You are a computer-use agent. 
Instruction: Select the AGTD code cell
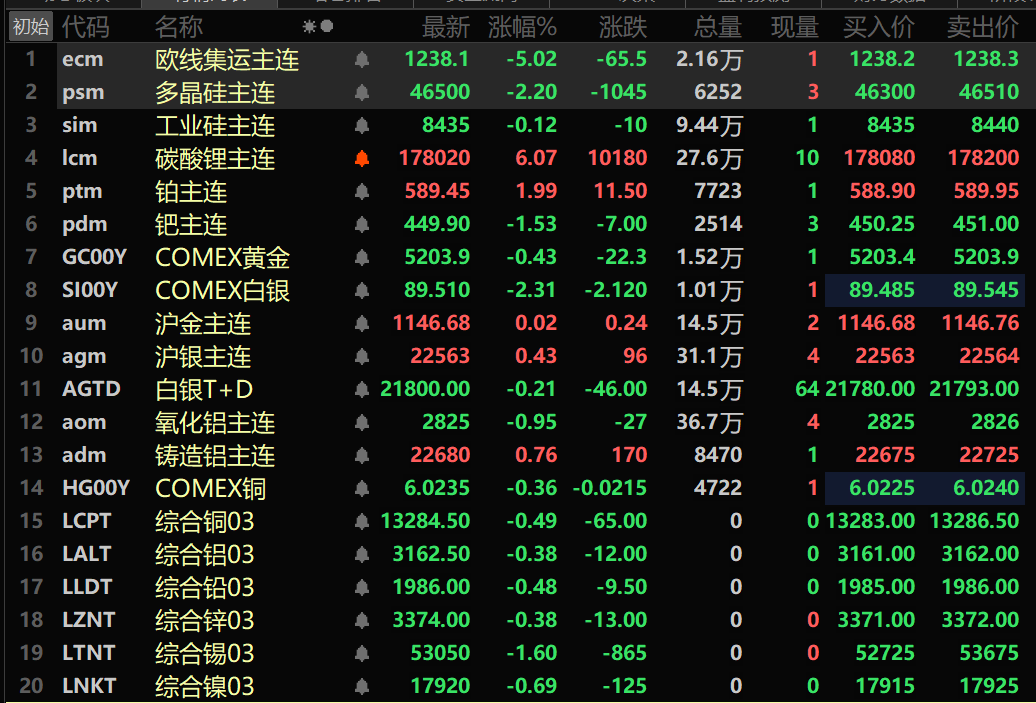coord(91,389)
